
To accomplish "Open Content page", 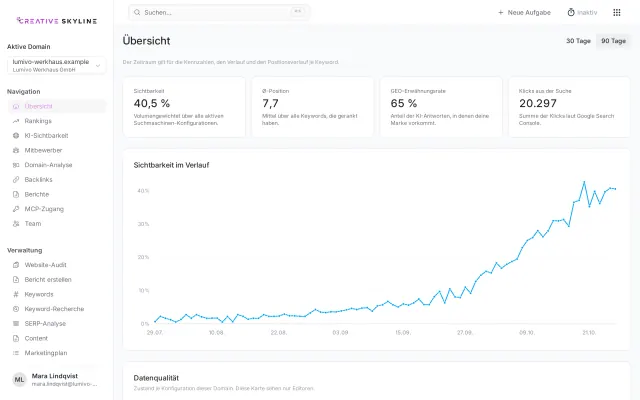I will click(x=57, y=339).
